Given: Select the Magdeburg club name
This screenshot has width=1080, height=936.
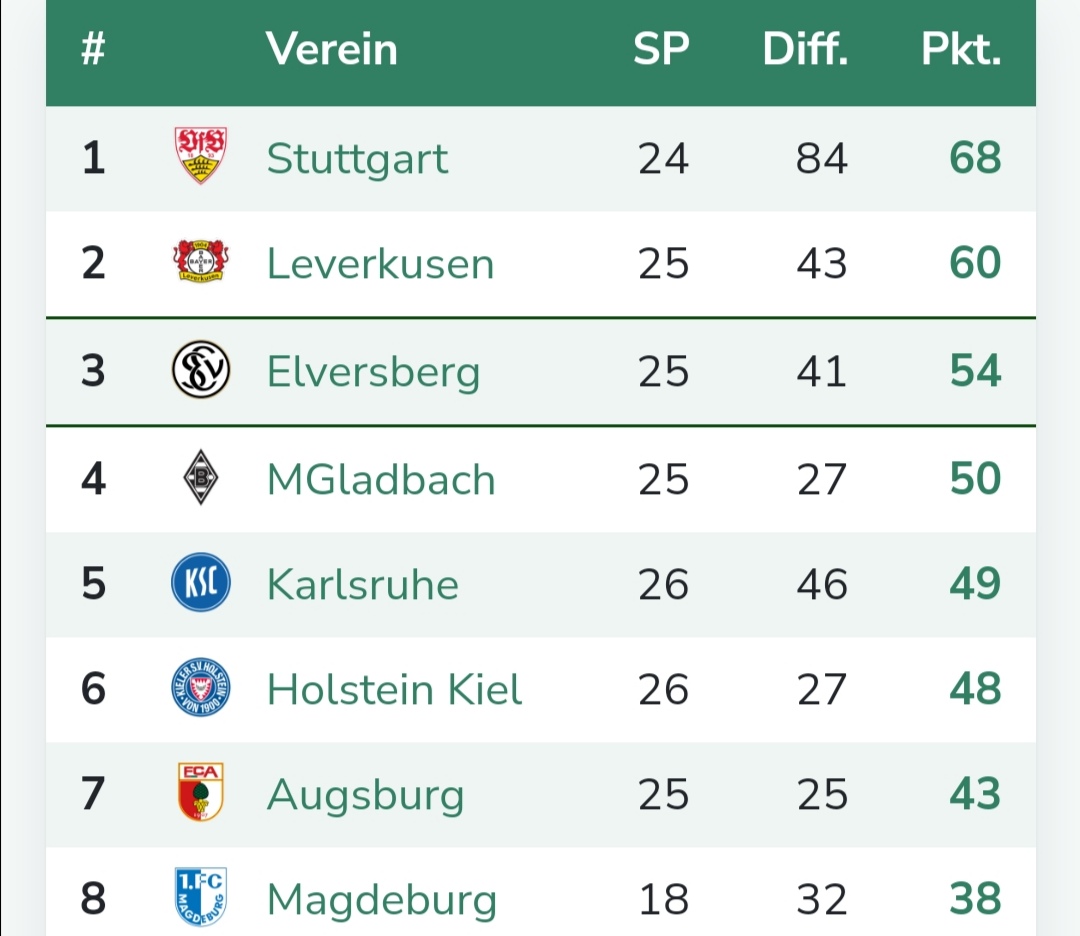Looking at the screenshot, I should [381, 900].
